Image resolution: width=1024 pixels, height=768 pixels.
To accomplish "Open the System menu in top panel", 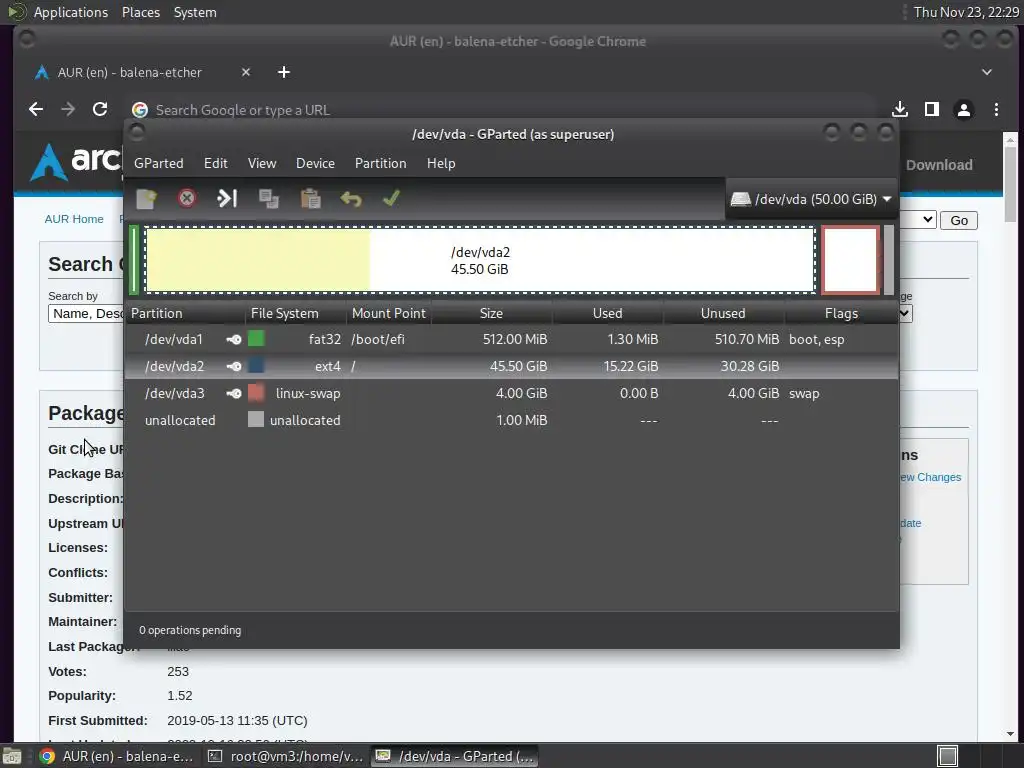I will click(195, 12).
